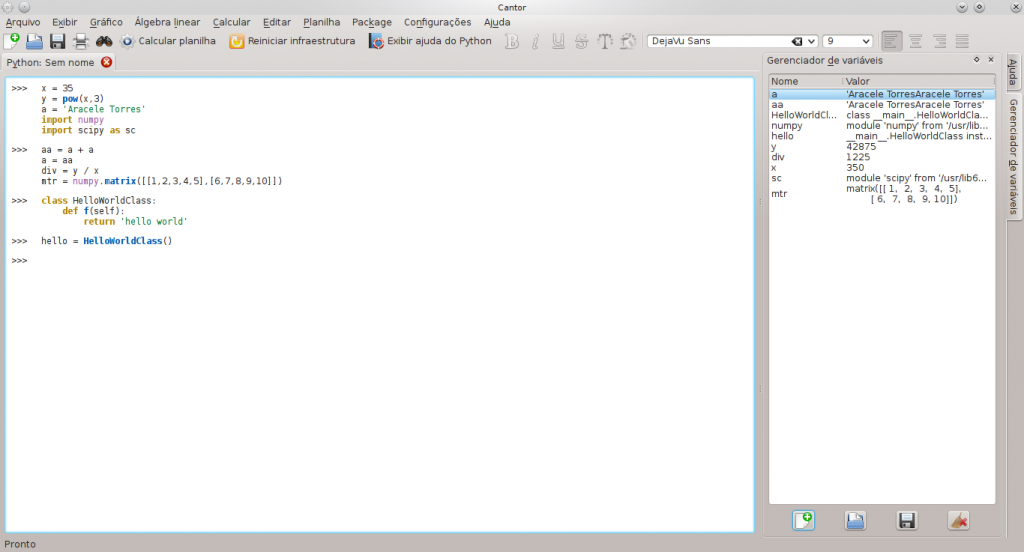Switch to the Ajuda side tab
This screenshot has width=1024, height=552.
1013,72
